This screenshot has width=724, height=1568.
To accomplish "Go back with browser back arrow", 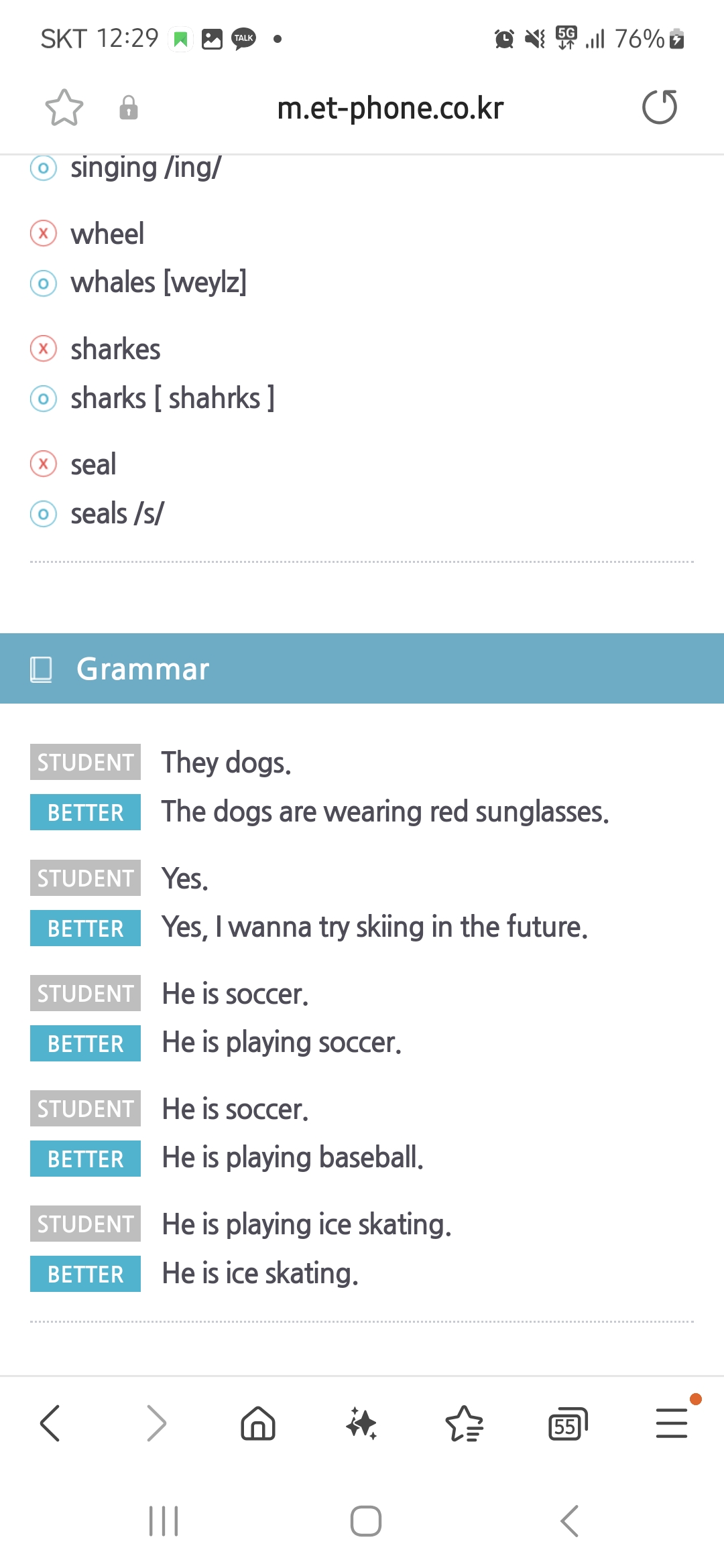I will point(50,1423).
